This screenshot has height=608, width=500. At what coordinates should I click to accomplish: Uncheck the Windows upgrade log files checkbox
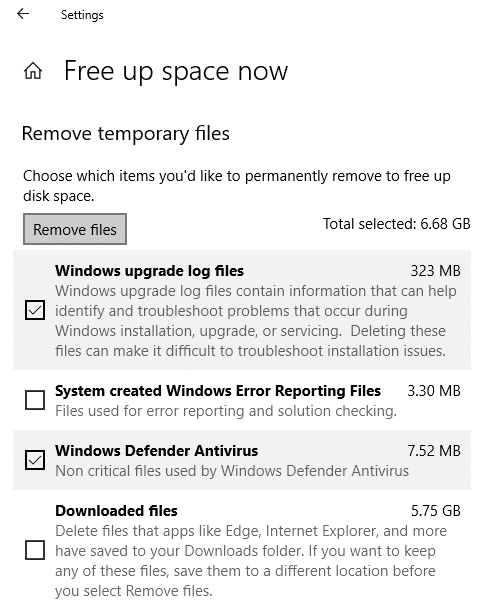click(35, 310)
